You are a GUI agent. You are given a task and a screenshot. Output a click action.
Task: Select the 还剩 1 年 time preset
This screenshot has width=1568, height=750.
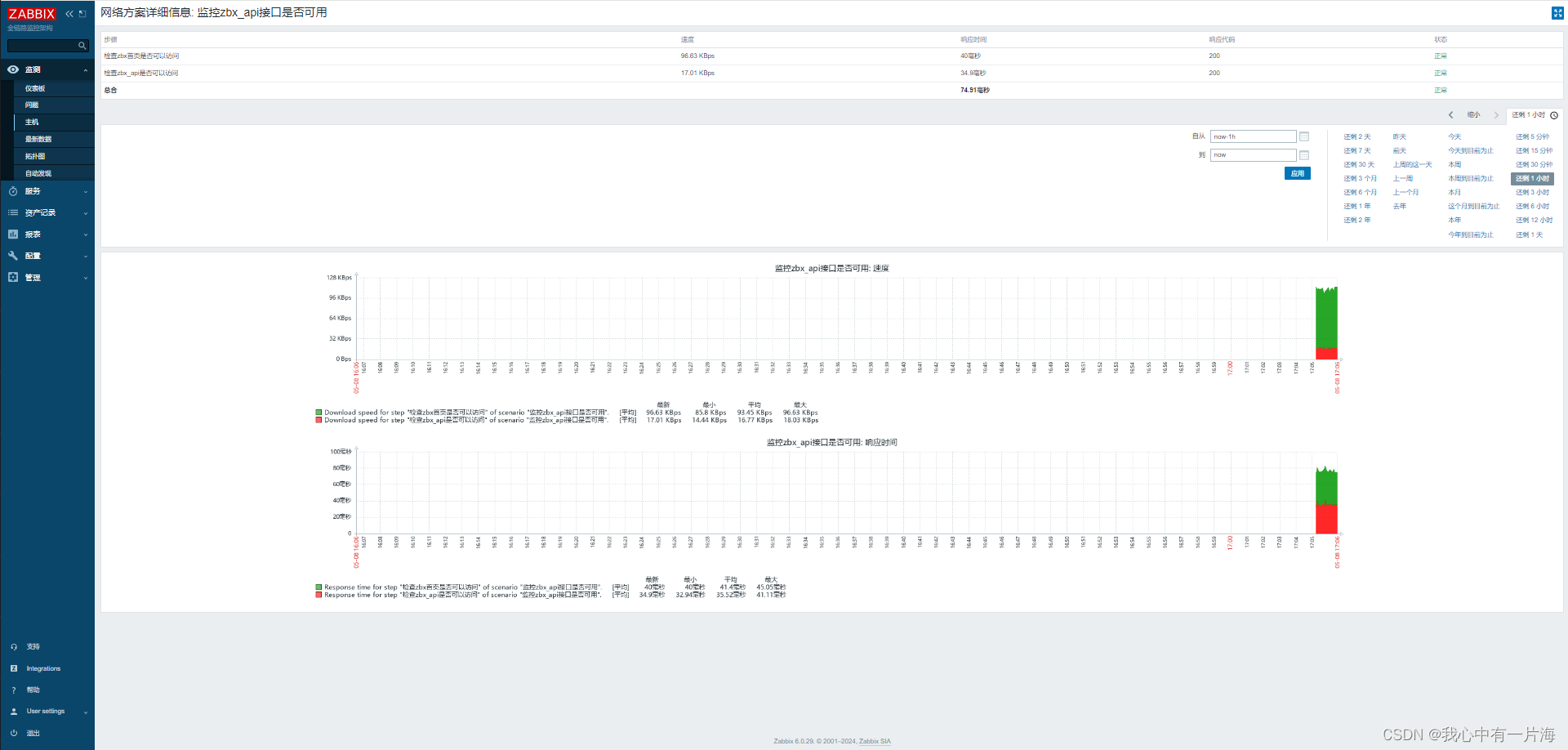click(1357, 207)
